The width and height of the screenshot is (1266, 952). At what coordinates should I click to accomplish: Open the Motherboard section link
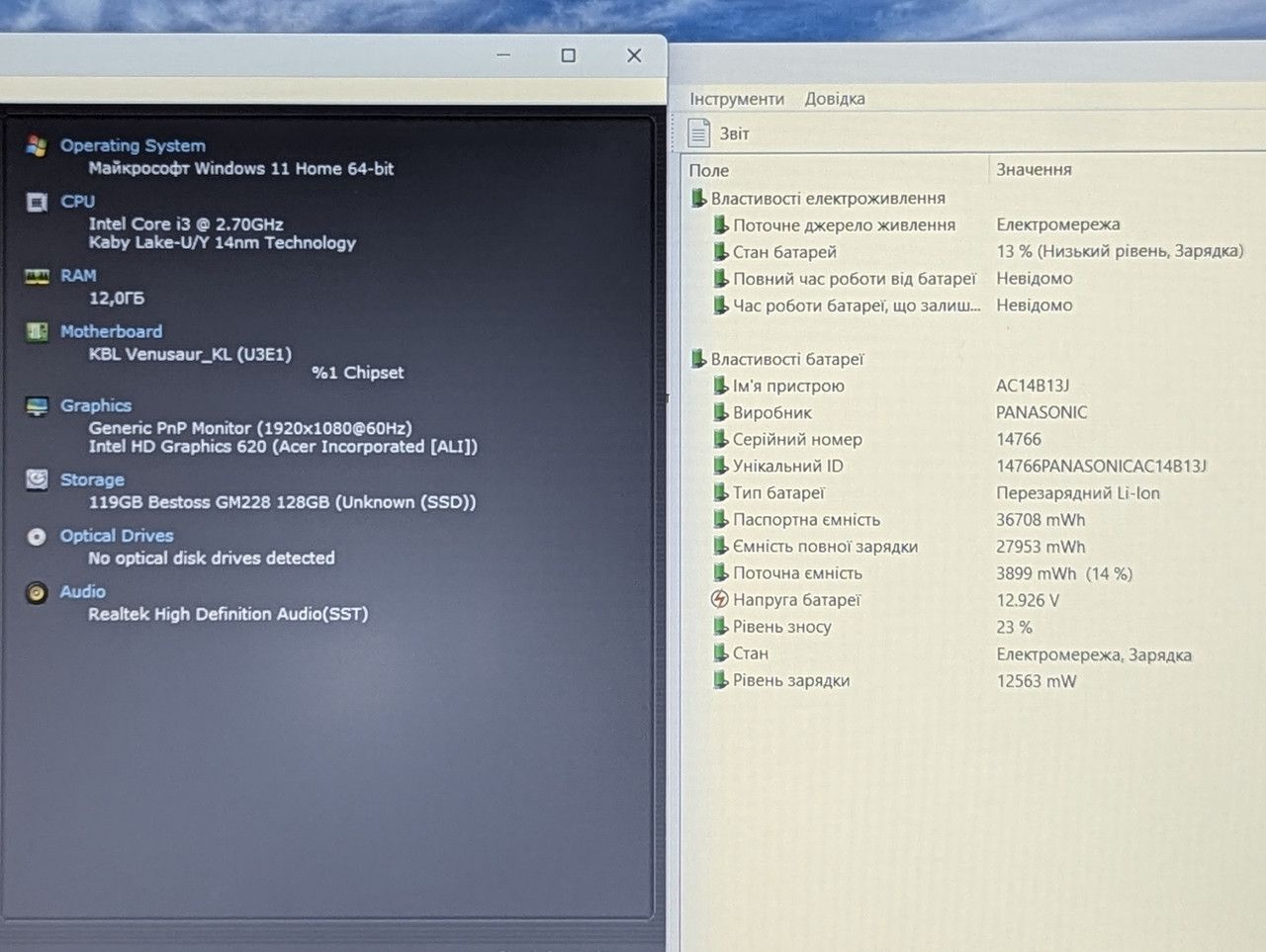click(x=111, y=331)
